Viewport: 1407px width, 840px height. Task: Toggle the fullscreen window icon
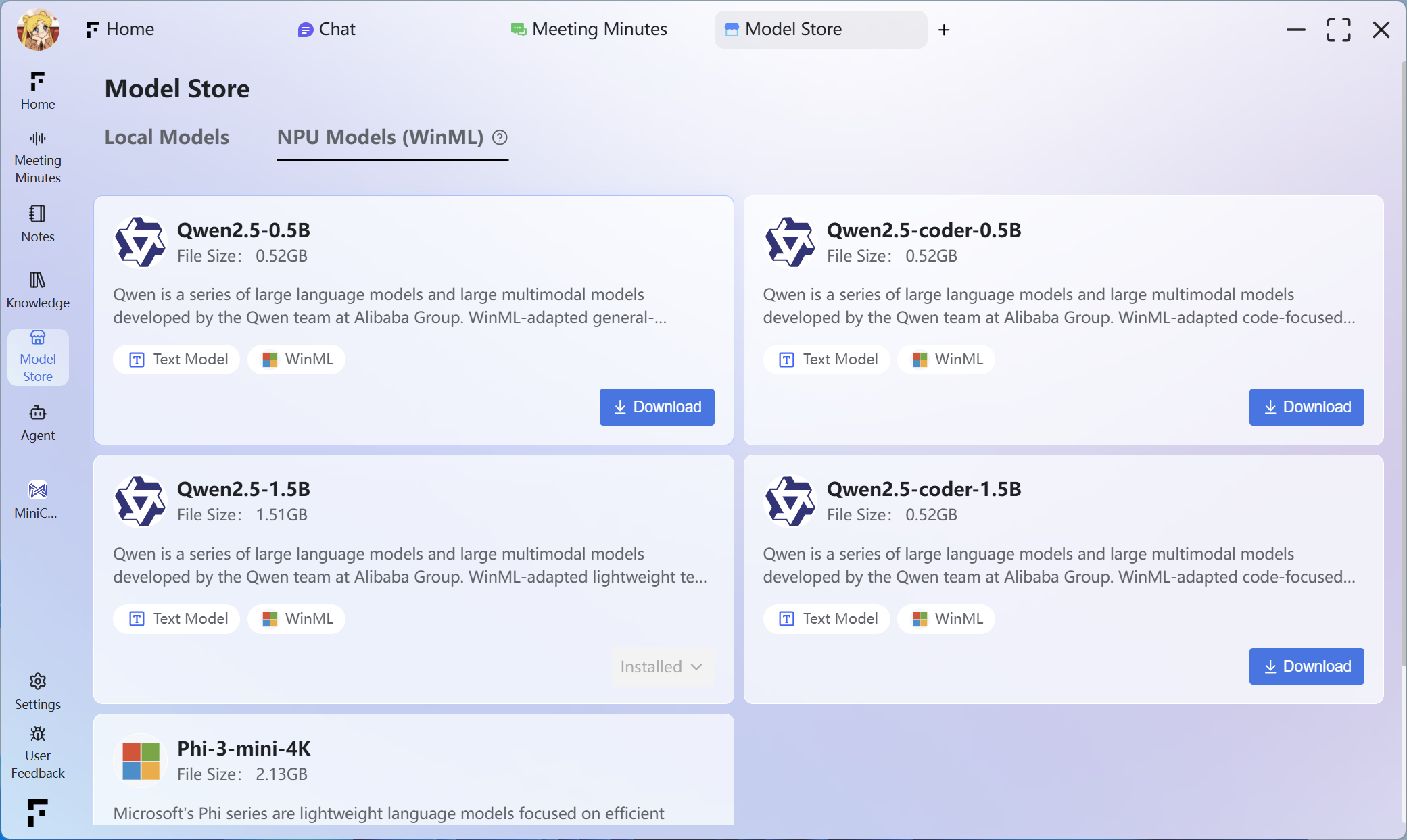tap(1338, 30)
